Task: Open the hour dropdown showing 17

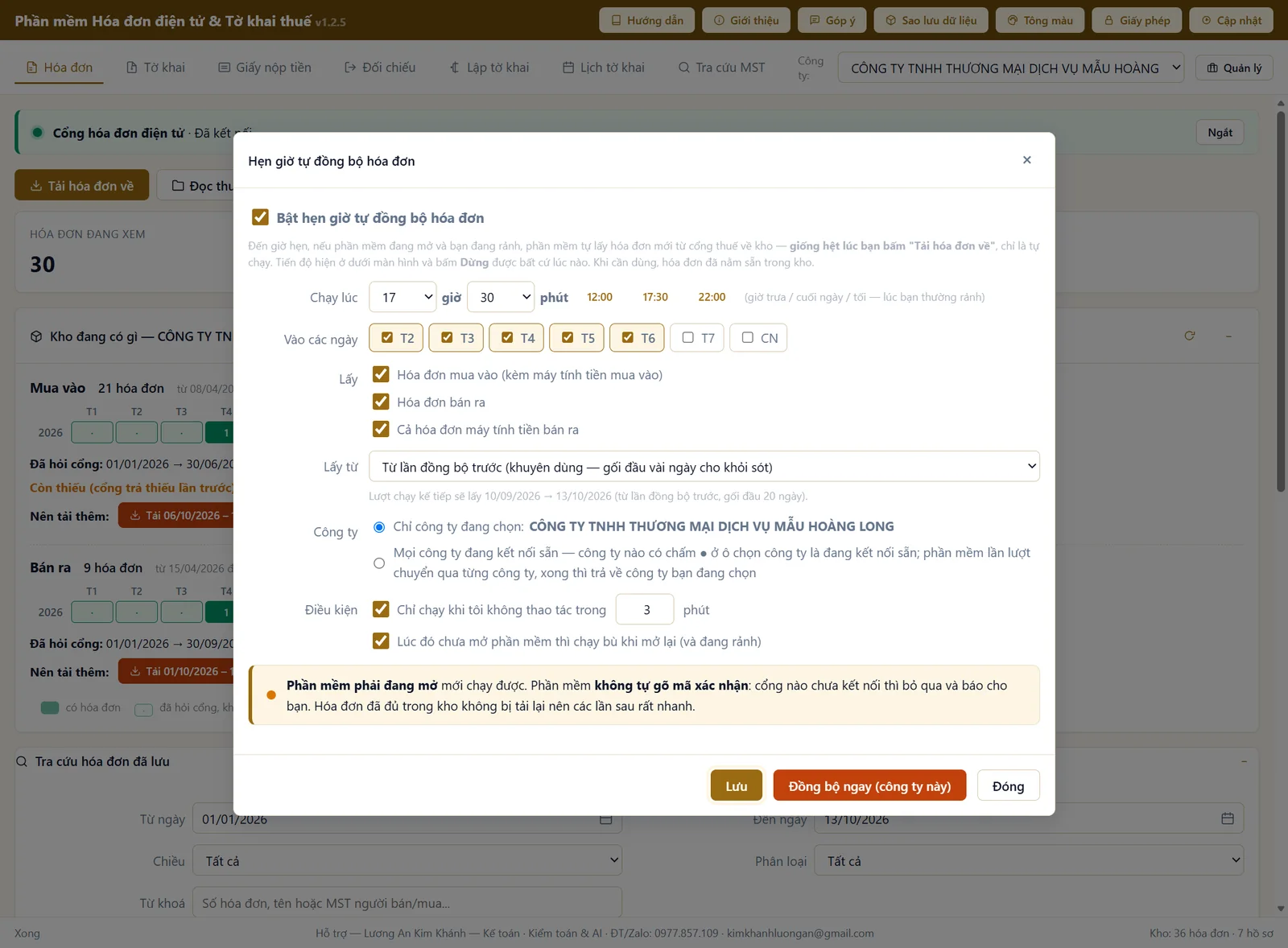Action: coord(402,297)
